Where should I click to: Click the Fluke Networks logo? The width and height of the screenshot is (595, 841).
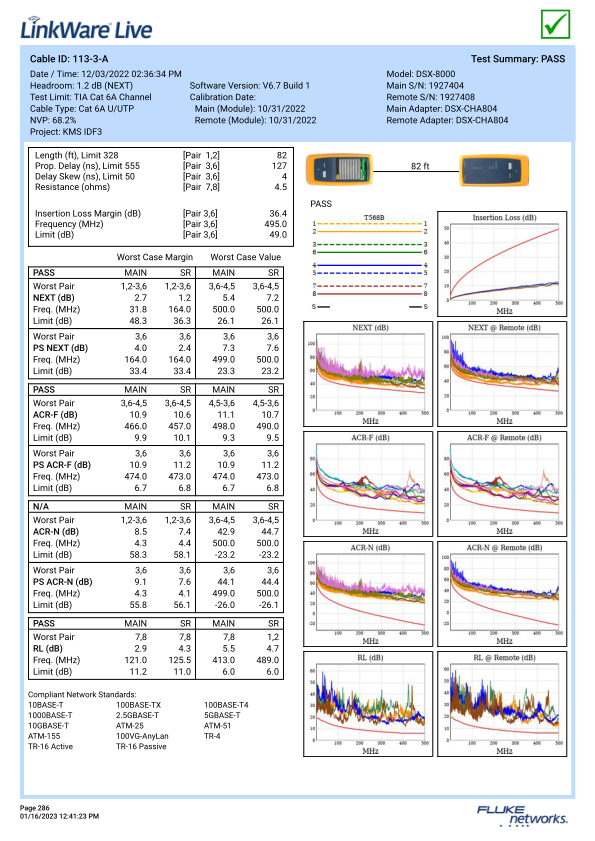click(522, 815)
